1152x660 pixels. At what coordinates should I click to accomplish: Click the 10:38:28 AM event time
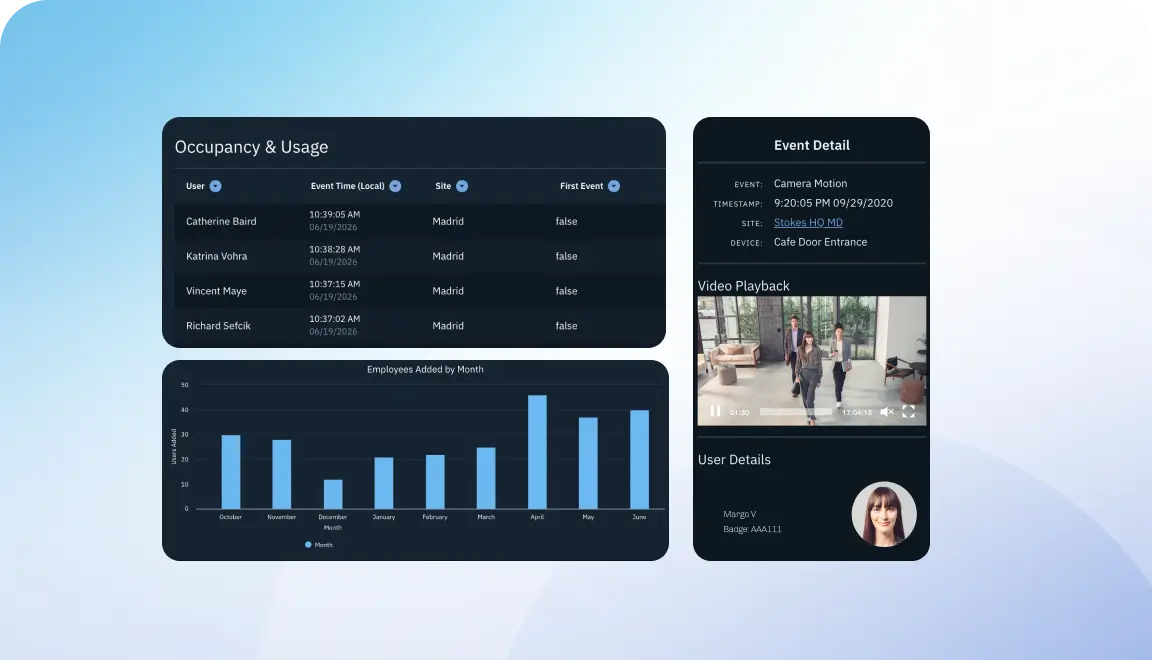coord(334,249)
